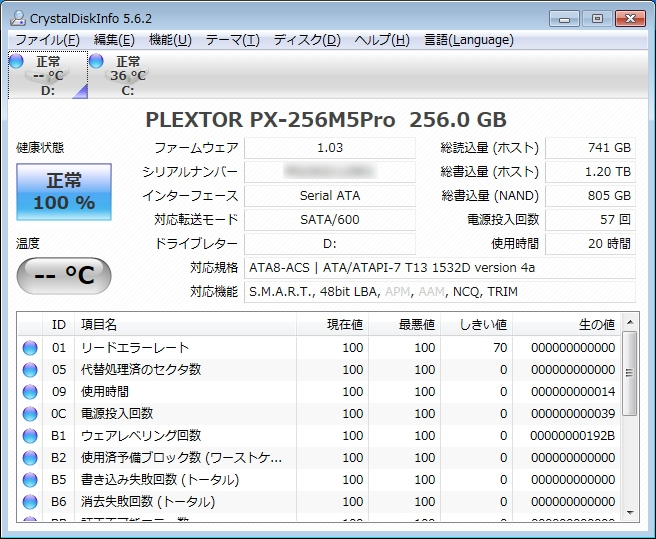The width and height of the screenshot is (656, 539).
Task: Open the ファイル(F) menu
Action: (x=47, y=40)
